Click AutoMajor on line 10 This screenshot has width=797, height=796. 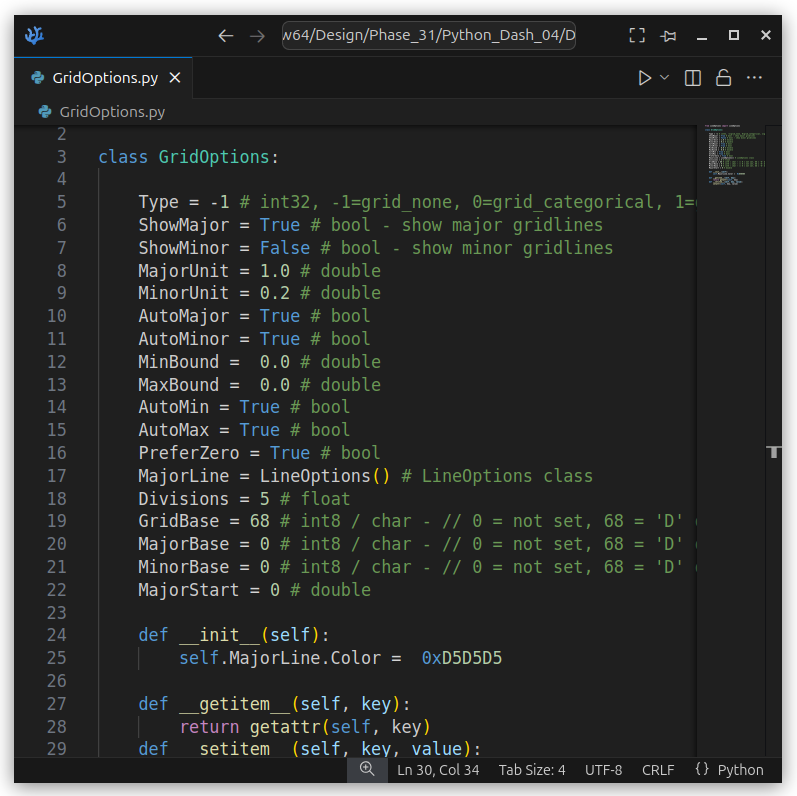click(184, 316)
